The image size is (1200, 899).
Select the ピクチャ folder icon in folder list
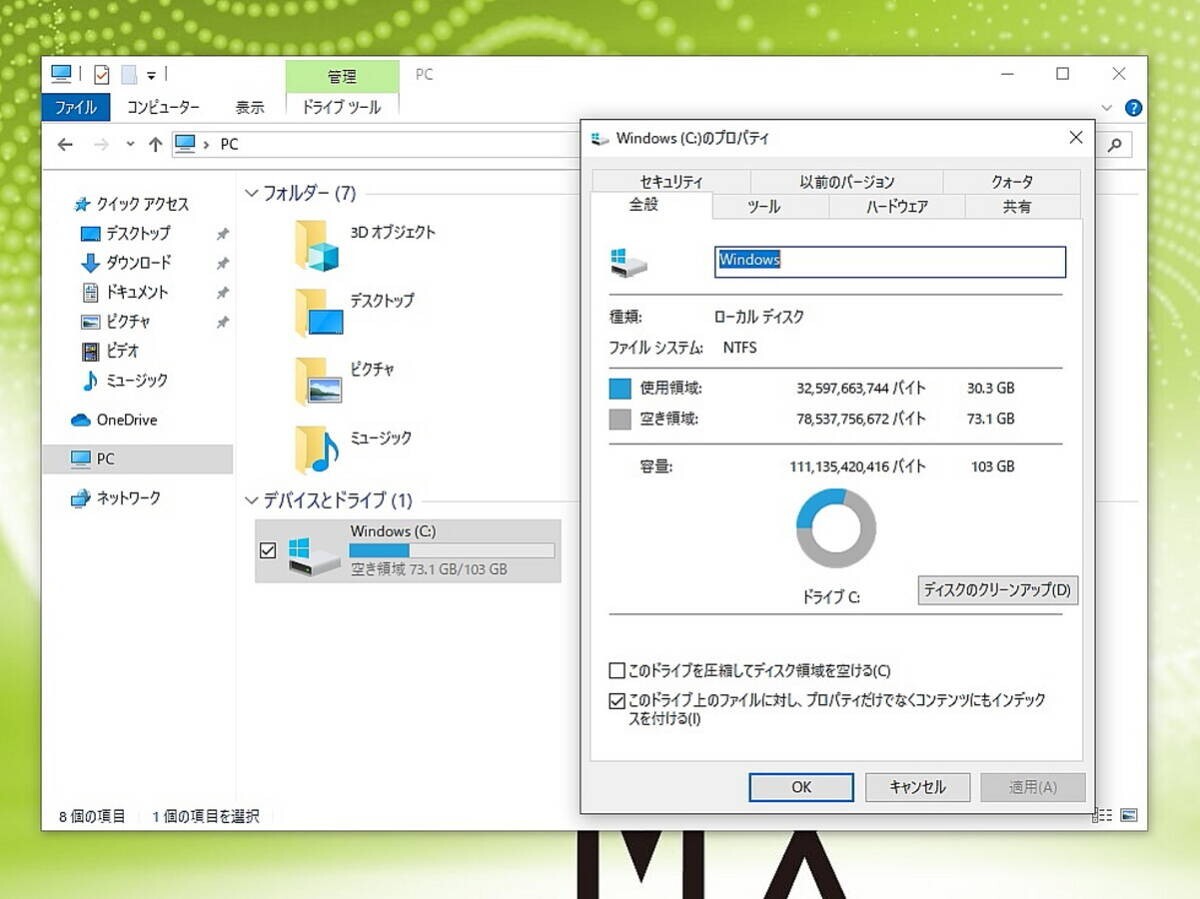pos(318,381)
